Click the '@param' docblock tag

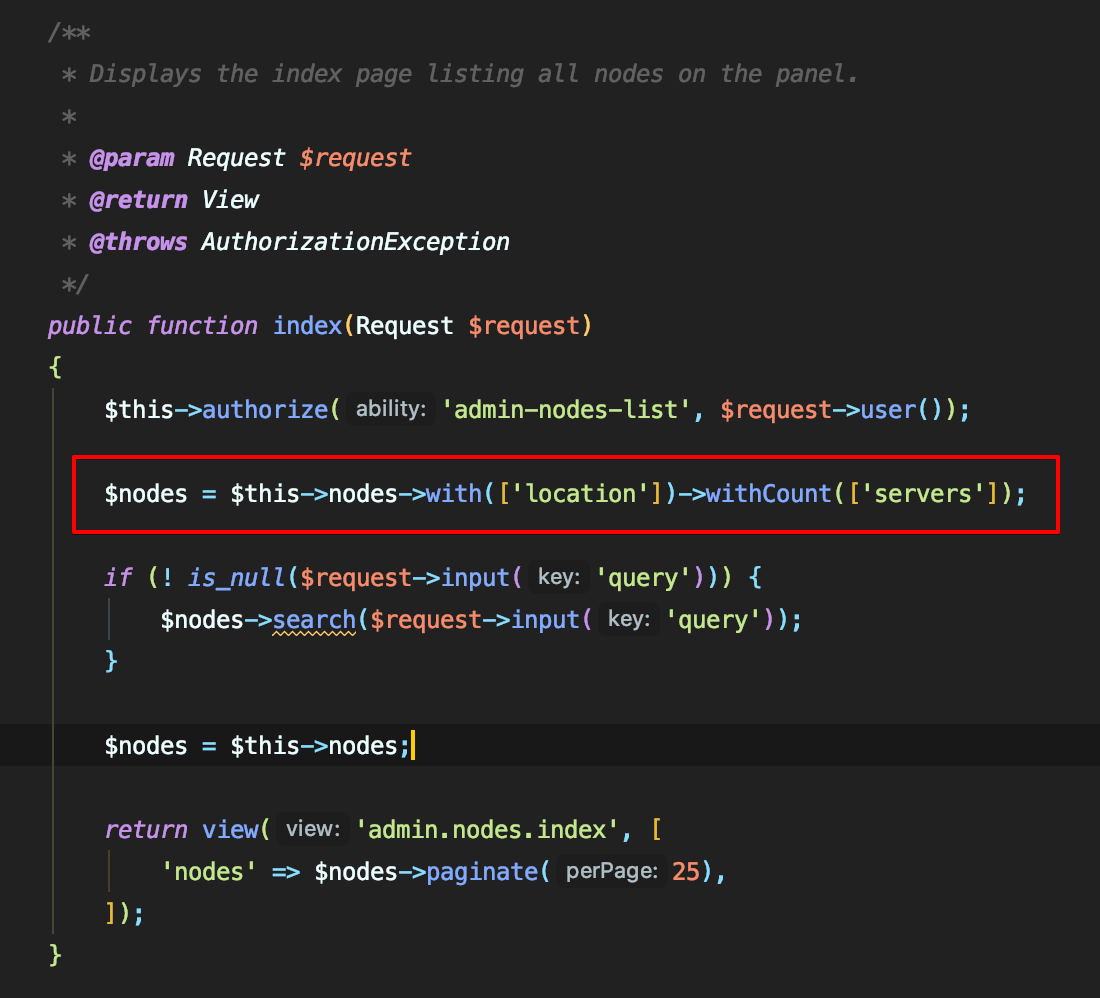click(131, 158)
